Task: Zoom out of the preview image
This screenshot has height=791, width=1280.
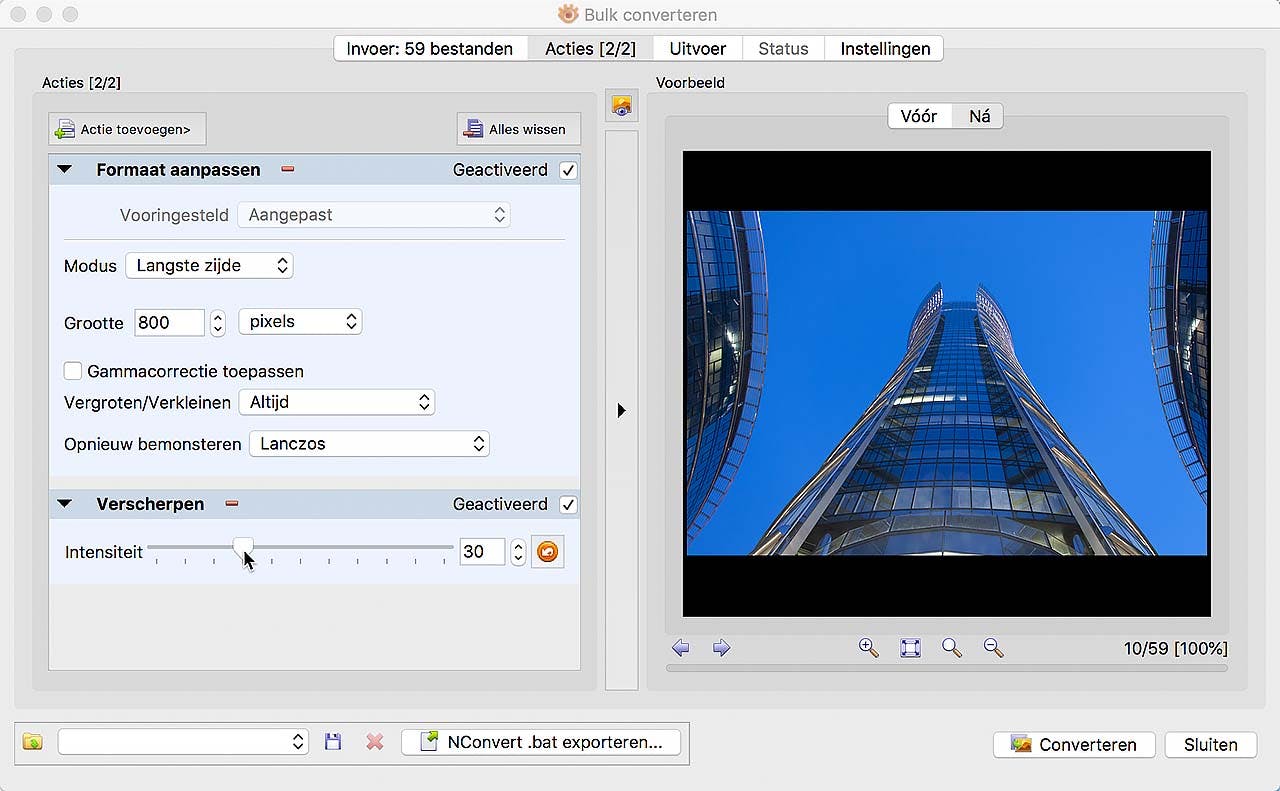Action: pyautogui.click(x=993, y=648)
